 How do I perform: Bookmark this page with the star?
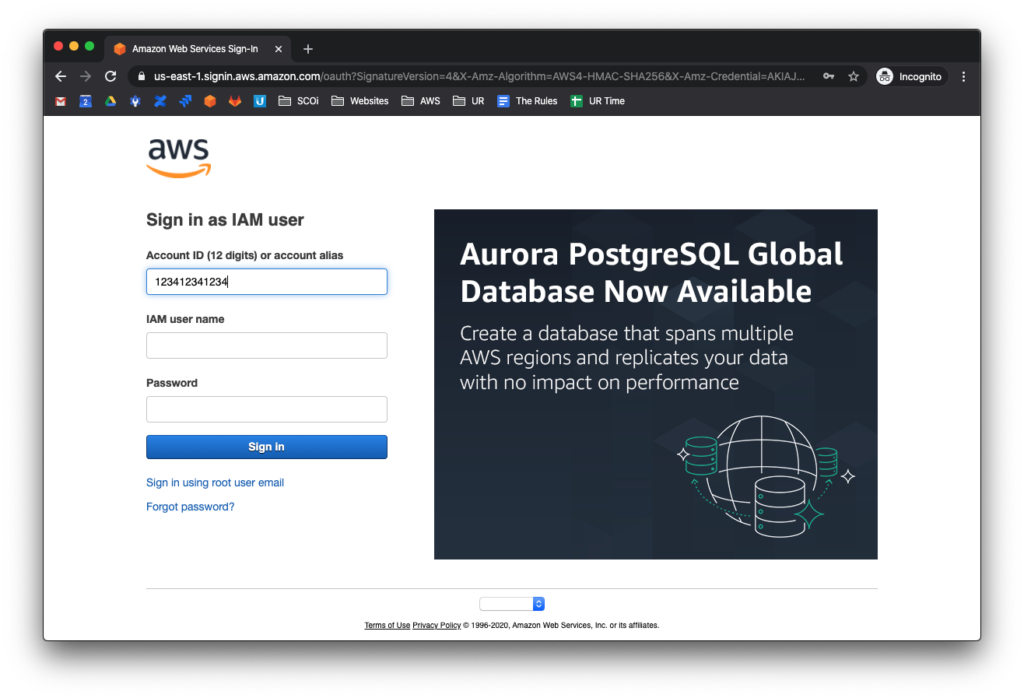coord(853,76)
